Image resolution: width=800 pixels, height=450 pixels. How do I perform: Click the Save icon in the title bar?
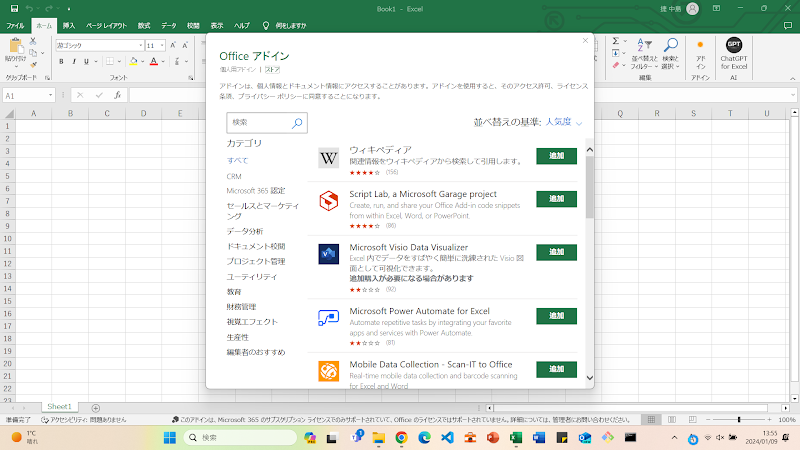click(x=14, y=9)
